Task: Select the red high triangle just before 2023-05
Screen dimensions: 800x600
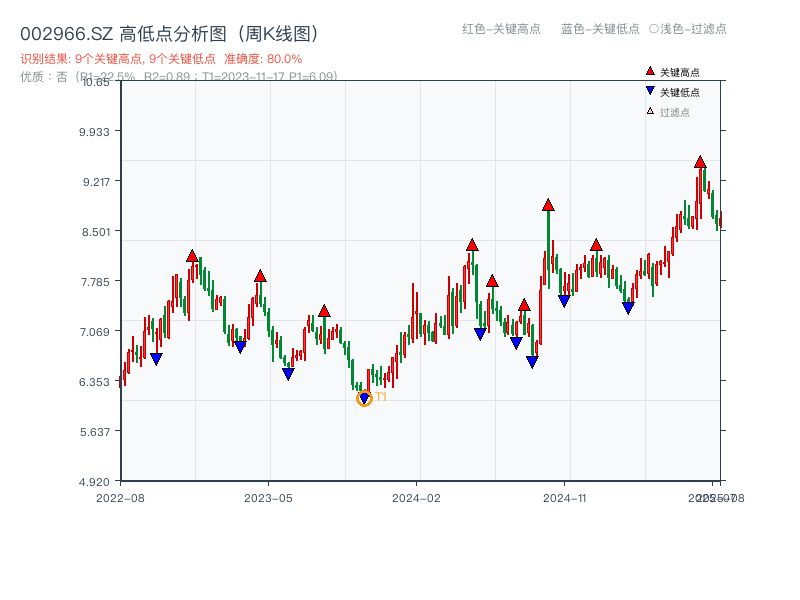Action: (x=260, y=276)
